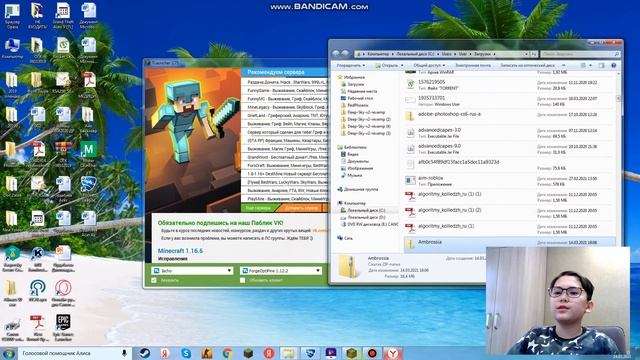Select the 1935713701 file row
This screenshot has height=360, width=640.
click(x=510, y=101)
